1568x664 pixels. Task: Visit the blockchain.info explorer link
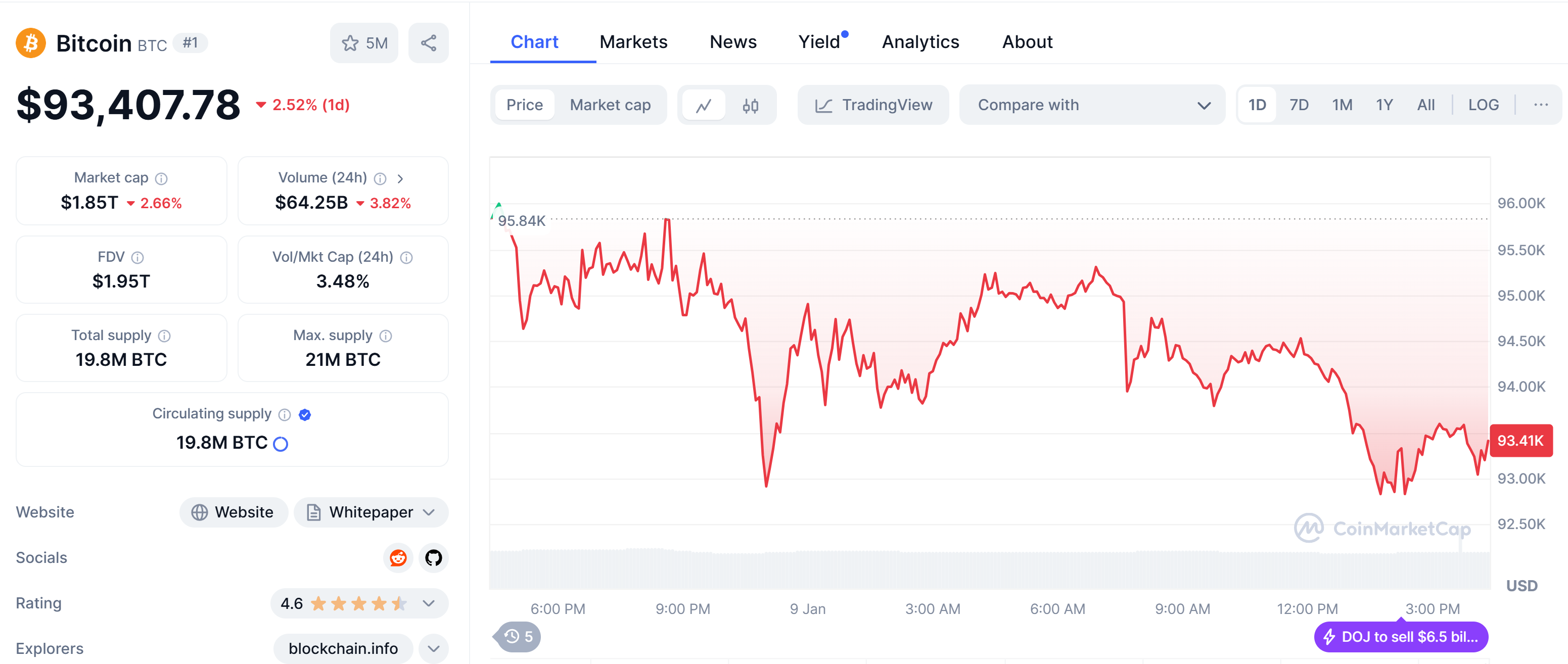[343, 649]
